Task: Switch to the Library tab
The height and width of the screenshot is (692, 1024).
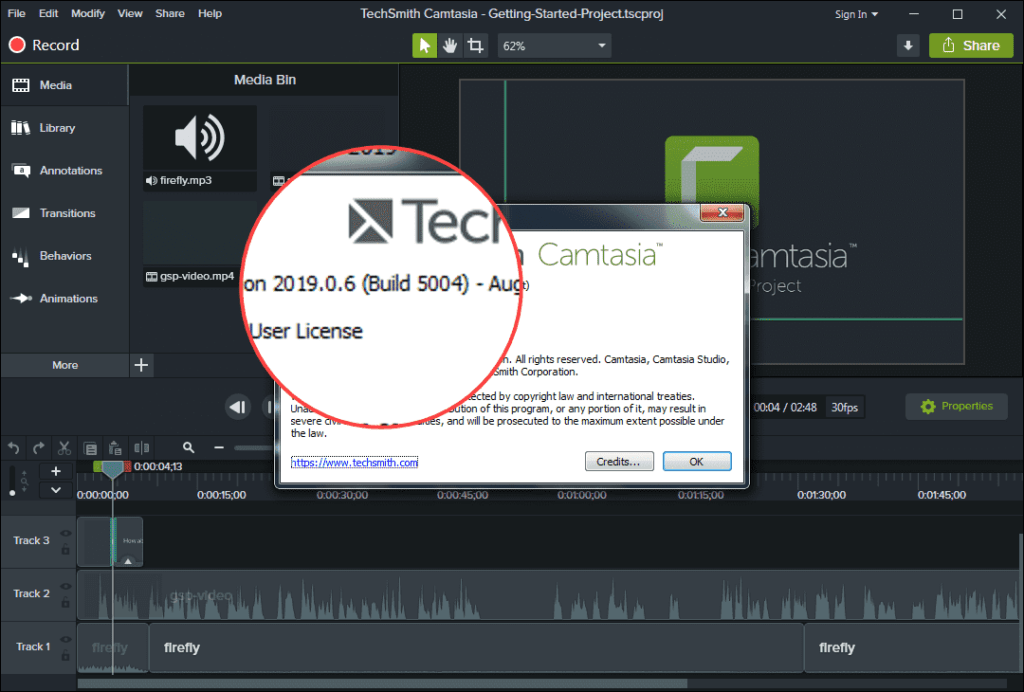Action: (64, 128)
